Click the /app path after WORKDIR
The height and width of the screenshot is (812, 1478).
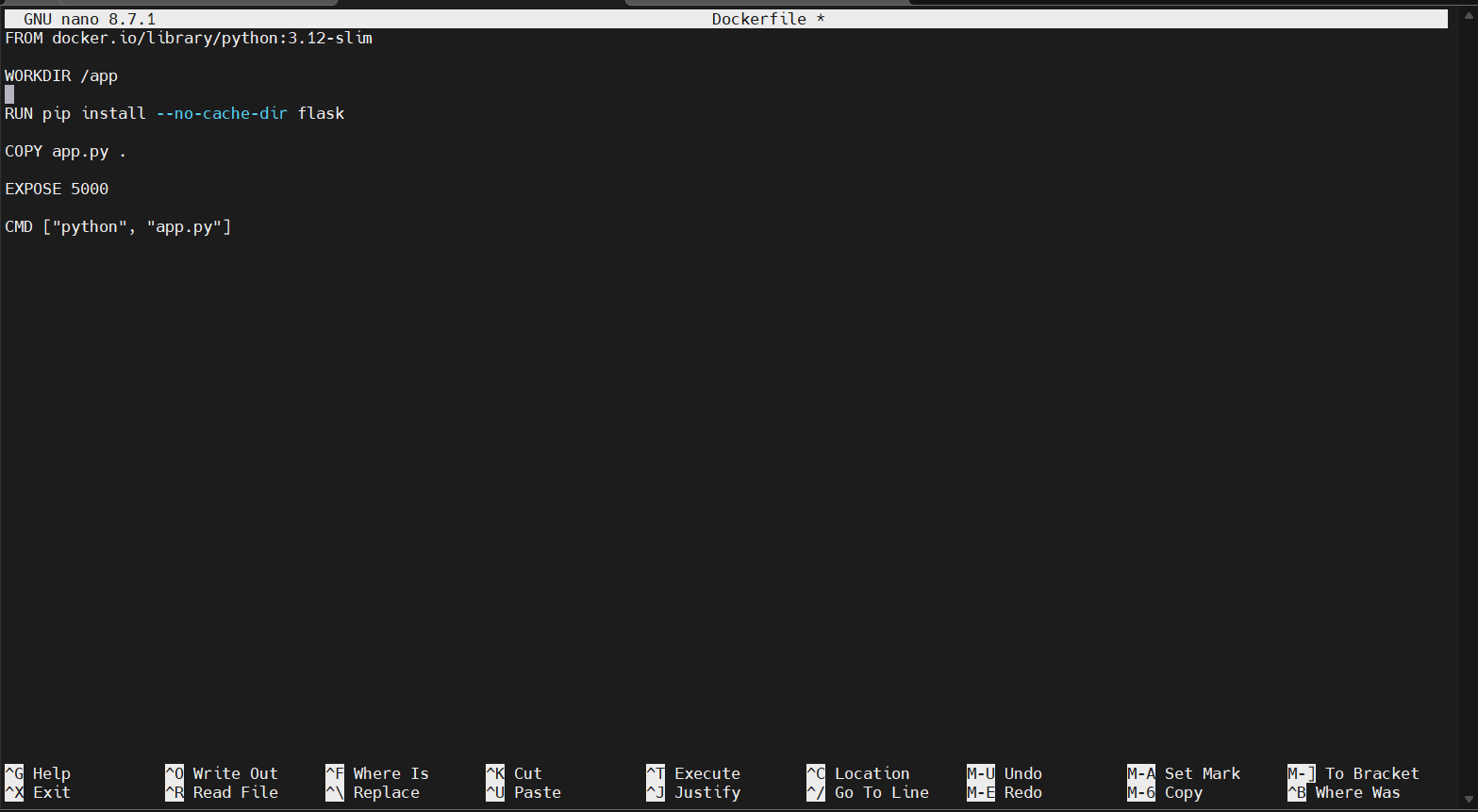click(x=99, y=75)
